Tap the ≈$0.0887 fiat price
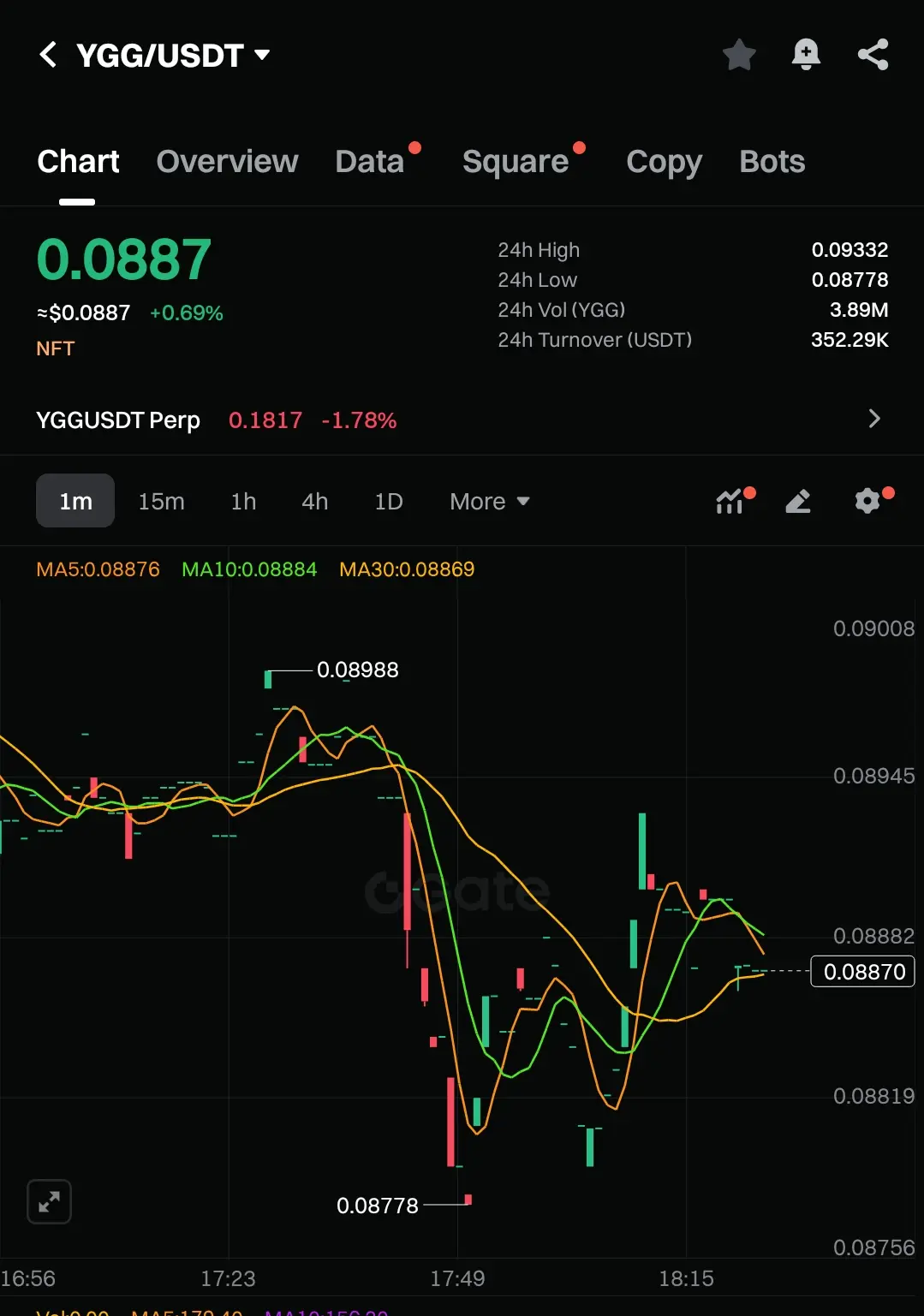Screen dimensions: 924x1316 [x=83, y=313]
